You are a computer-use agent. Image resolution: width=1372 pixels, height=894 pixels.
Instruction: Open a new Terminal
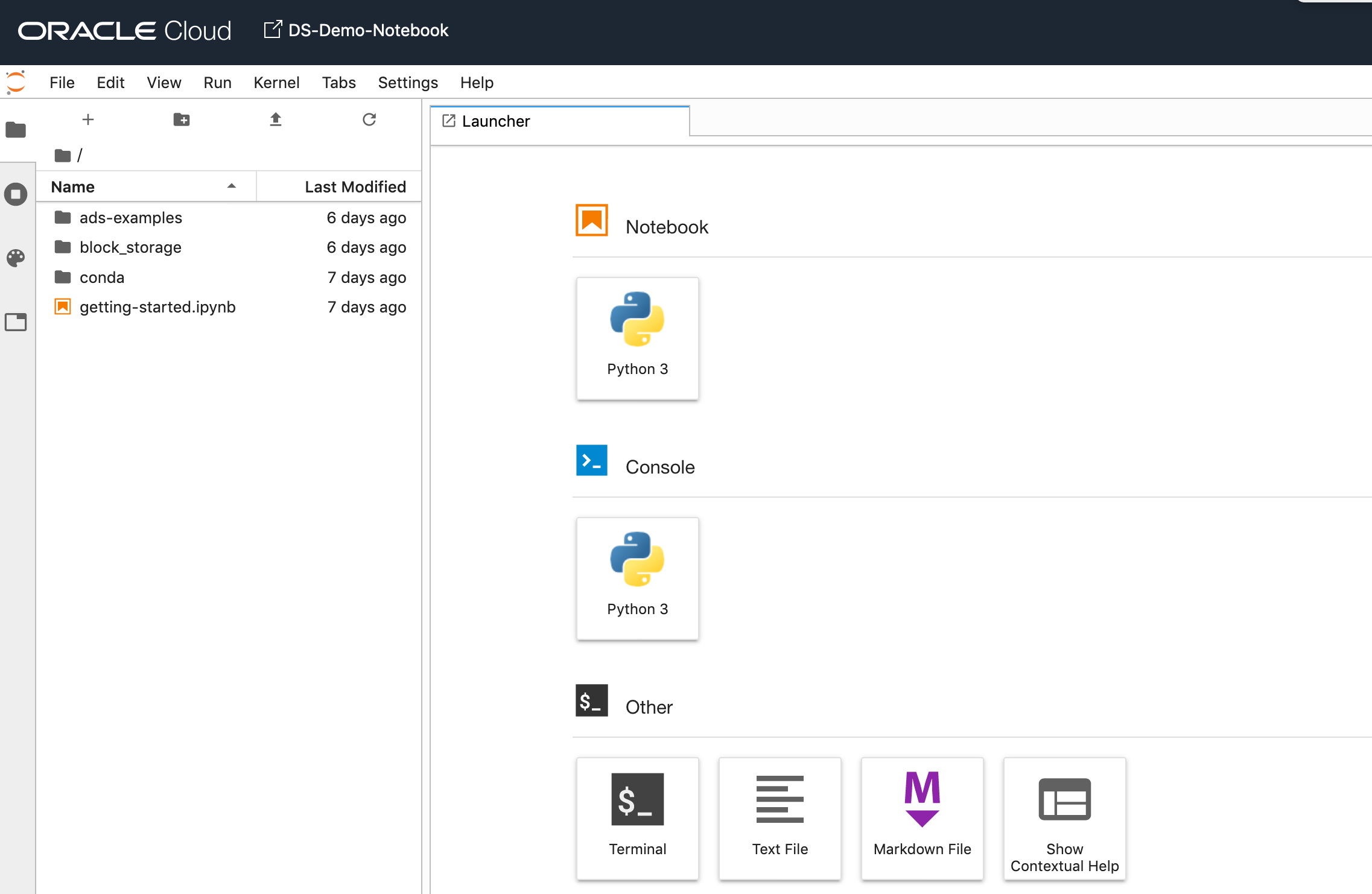pyautogui.click(x=638, y=818)
